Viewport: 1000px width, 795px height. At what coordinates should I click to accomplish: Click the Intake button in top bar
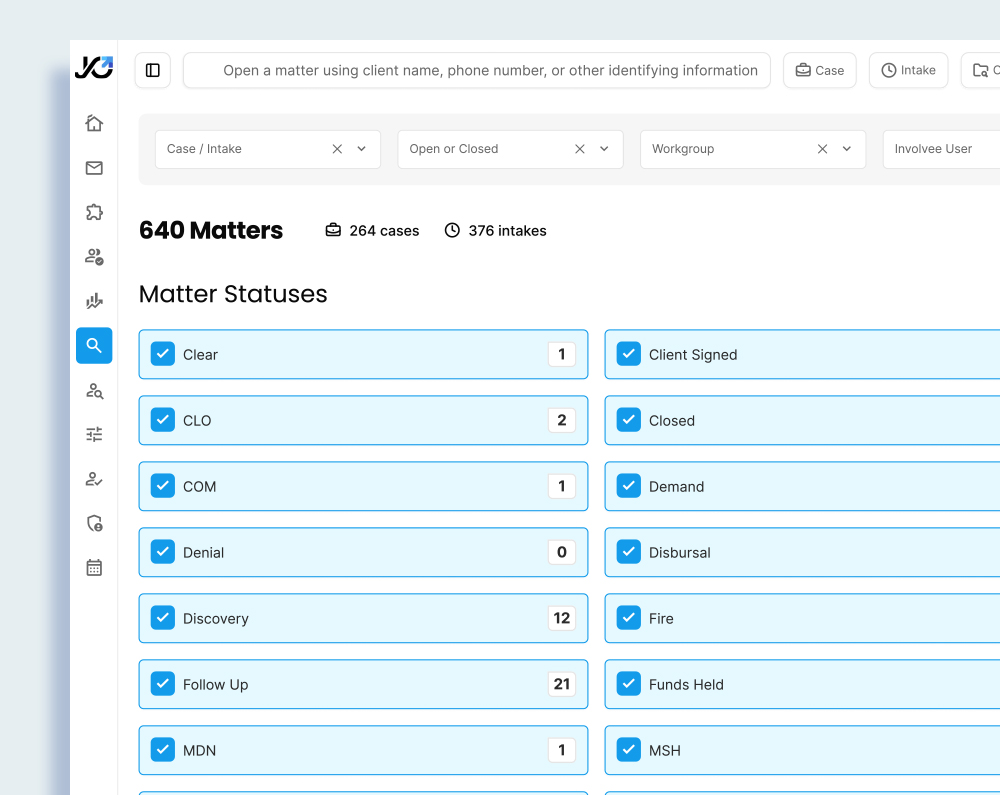pos(908,70)
